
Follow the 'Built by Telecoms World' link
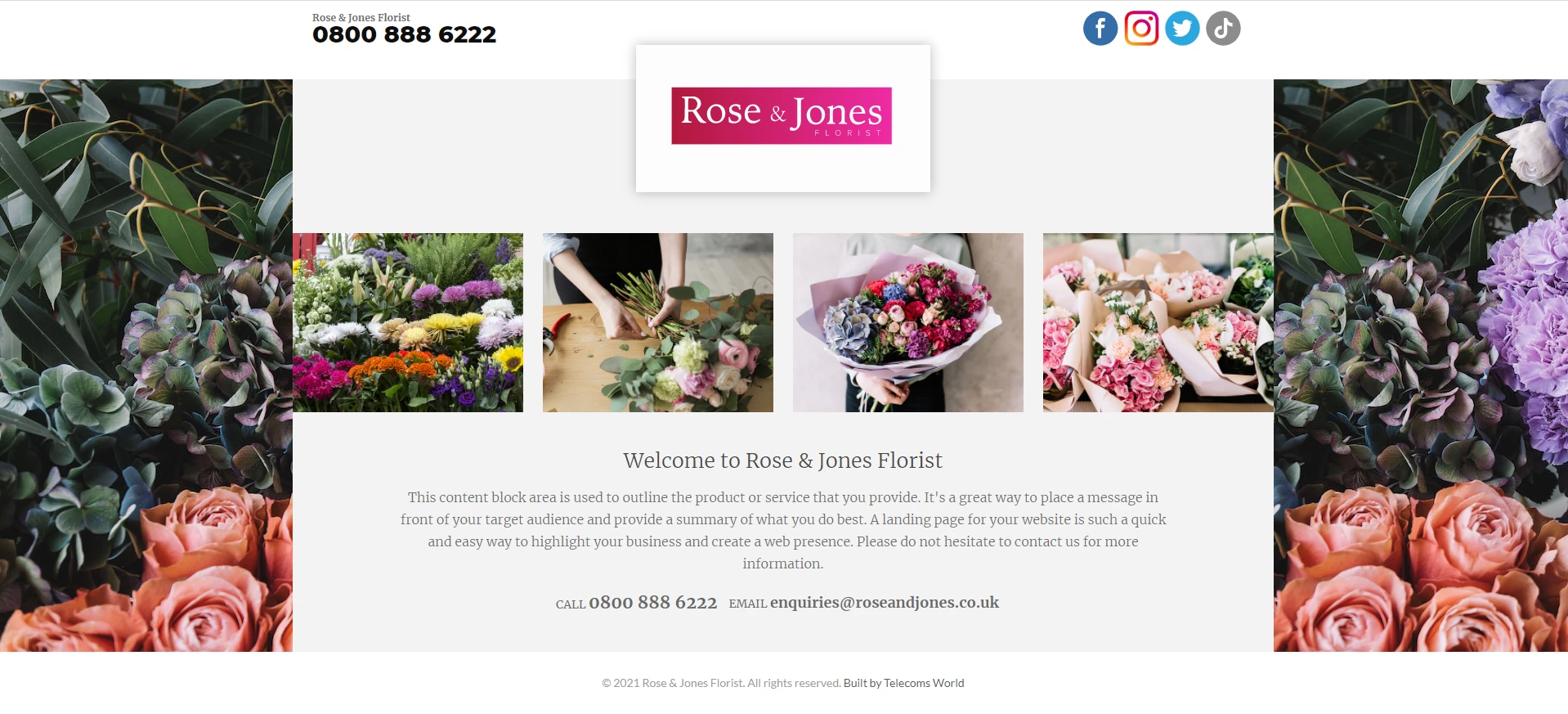[x=904, y=683]
